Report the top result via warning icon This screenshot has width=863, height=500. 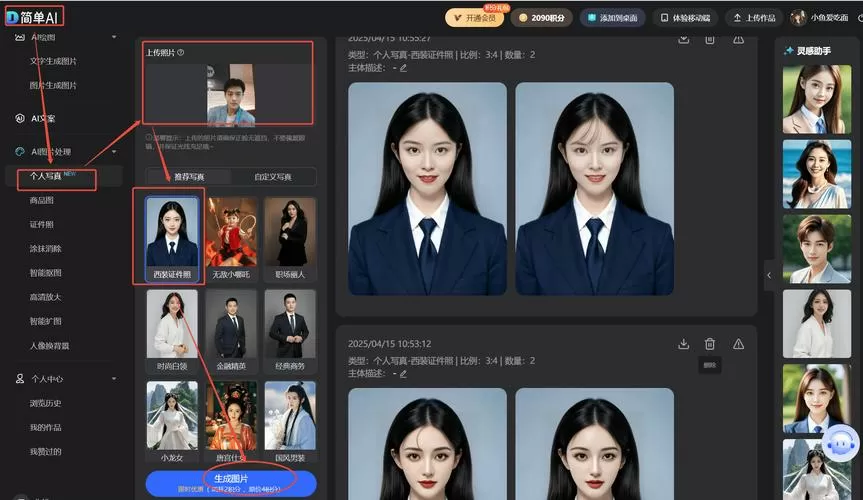pyautogui.click(x=739, y=39)
